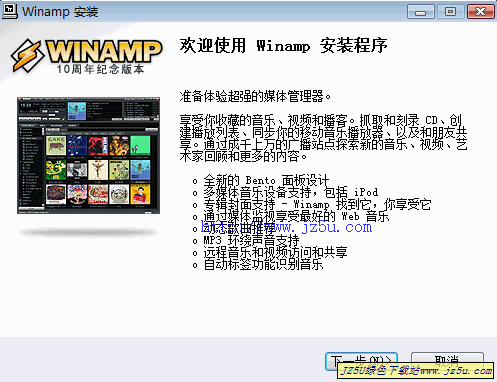Click the Winamp lightning bolt logo
Viewport: 497px width, 382px height.
click(x=27, y=55)
